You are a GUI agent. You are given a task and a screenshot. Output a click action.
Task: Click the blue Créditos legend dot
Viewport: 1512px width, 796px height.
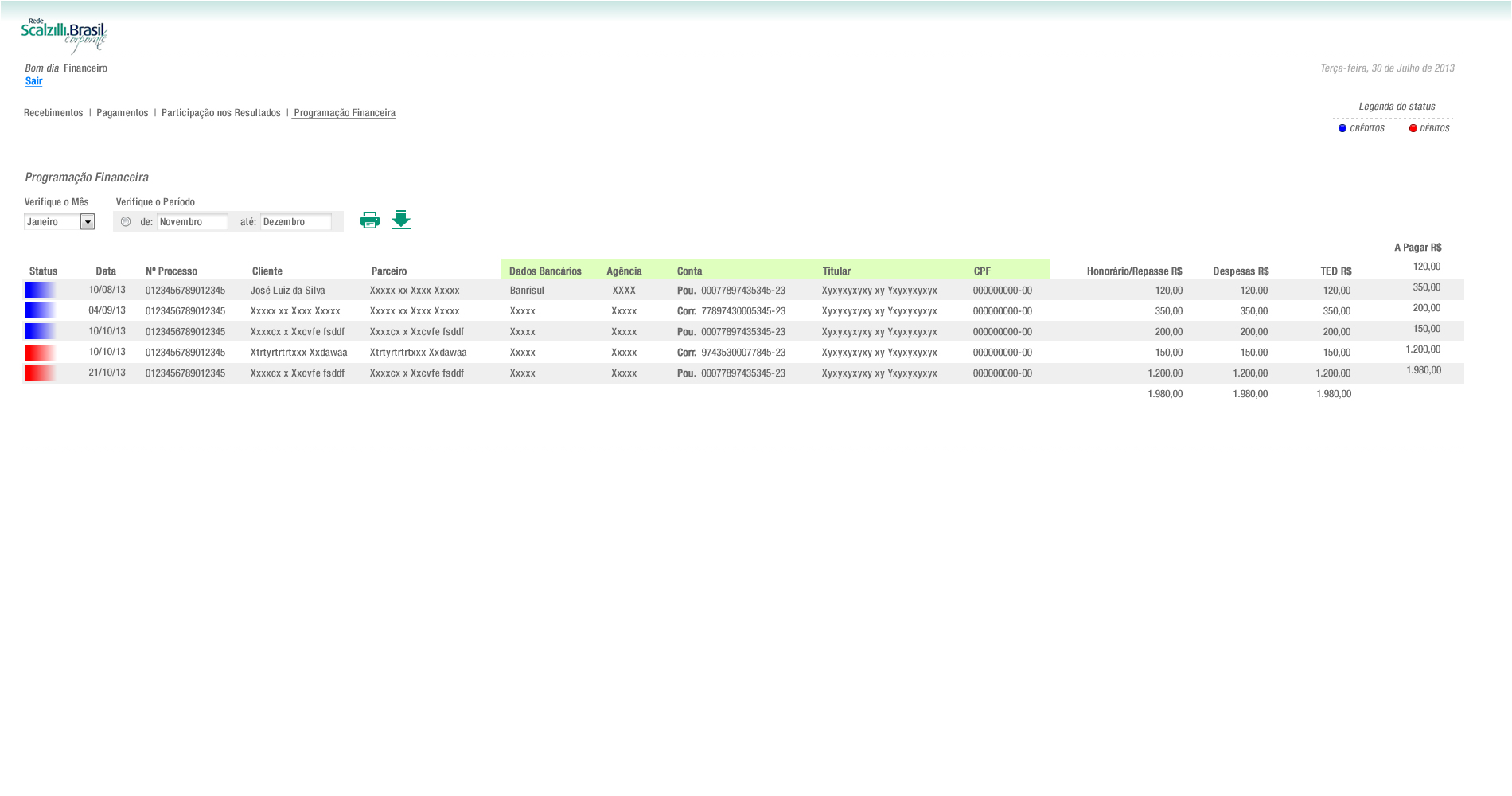click(x=1342, y=128)
